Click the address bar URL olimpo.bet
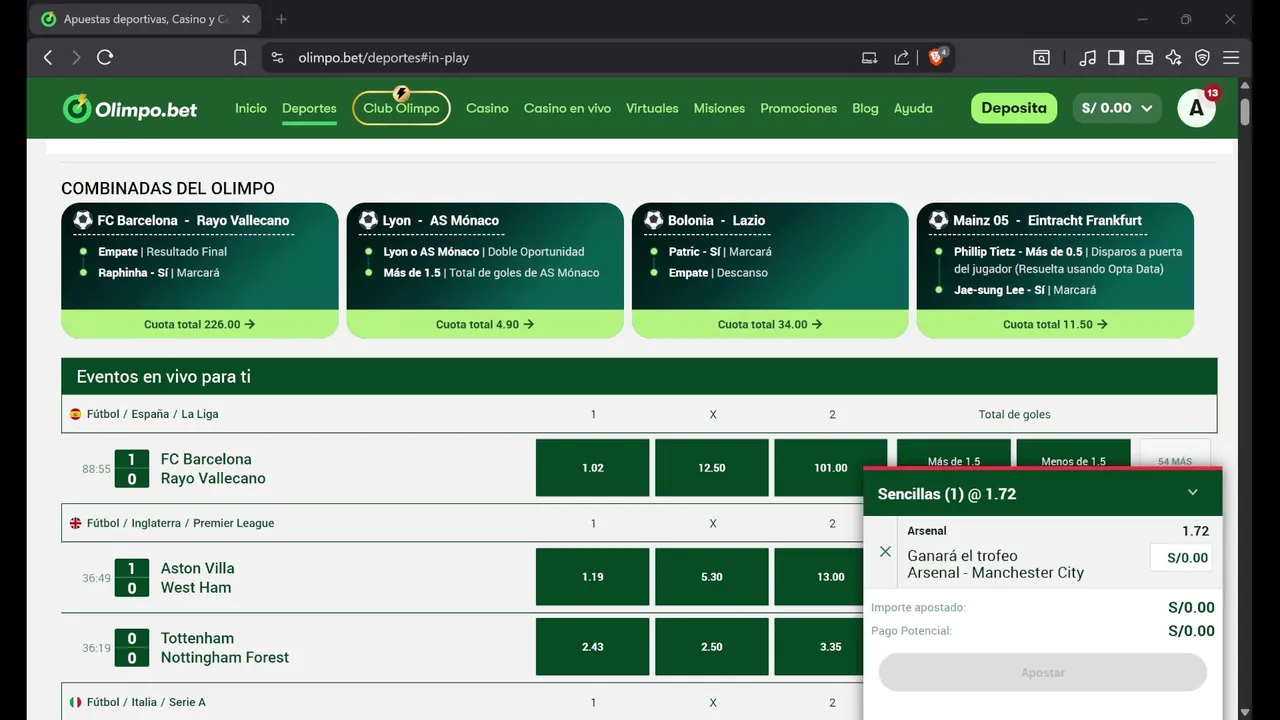This screenshot has height=720, width=1280. tap(383, 58)
